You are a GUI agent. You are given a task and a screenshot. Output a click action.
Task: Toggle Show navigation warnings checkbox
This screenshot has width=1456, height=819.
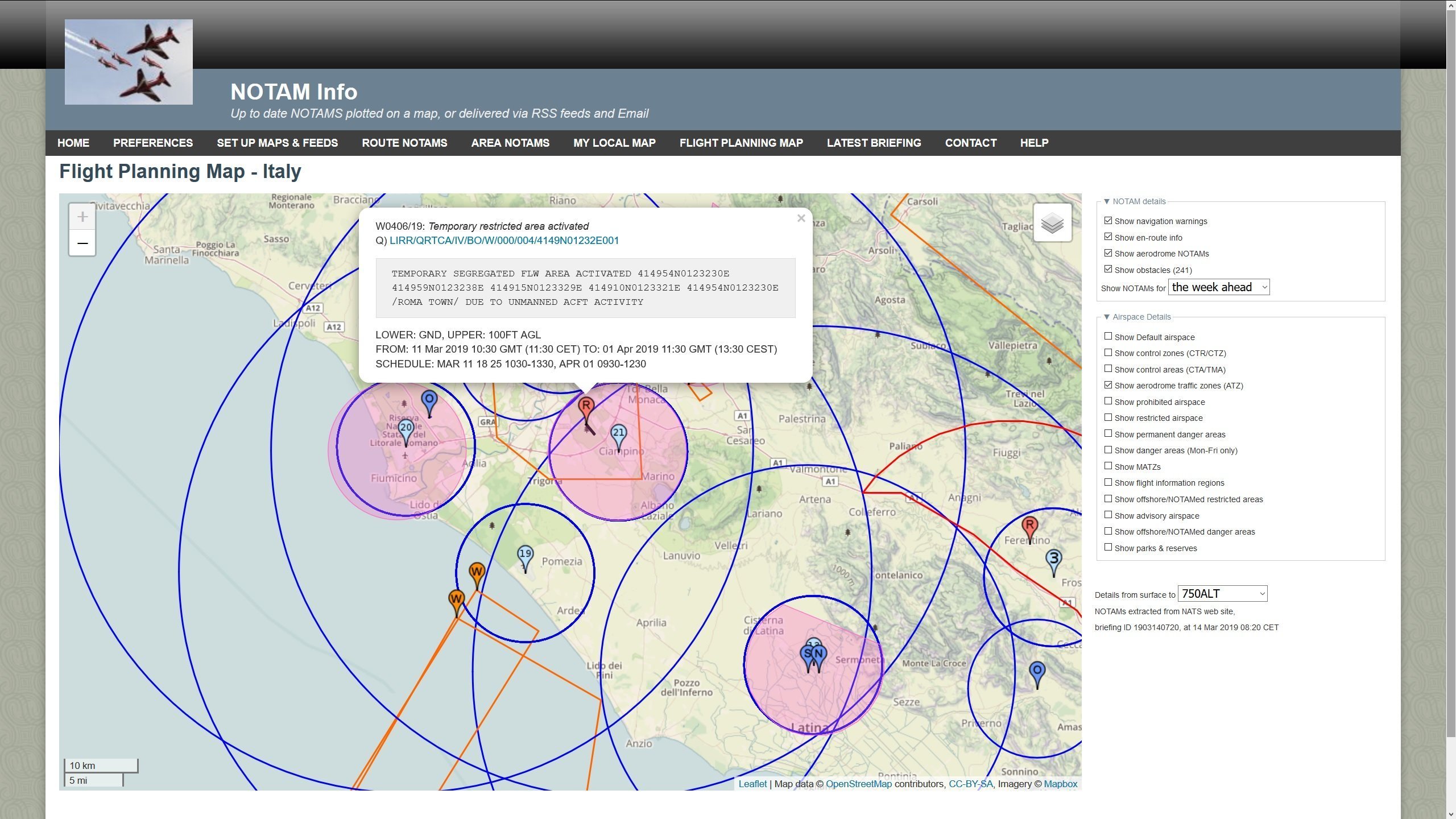[1108, 221]
